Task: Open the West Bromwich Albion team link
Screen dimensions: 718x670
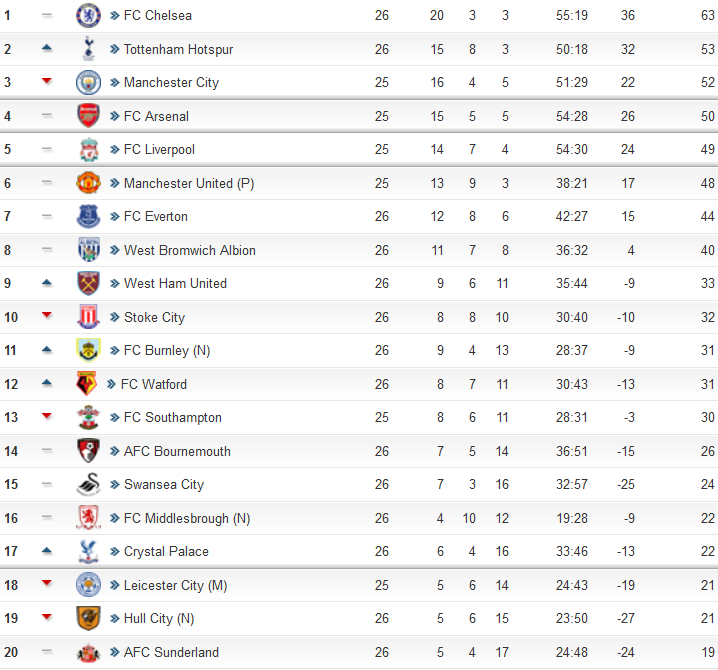Action: pos(190,251)
